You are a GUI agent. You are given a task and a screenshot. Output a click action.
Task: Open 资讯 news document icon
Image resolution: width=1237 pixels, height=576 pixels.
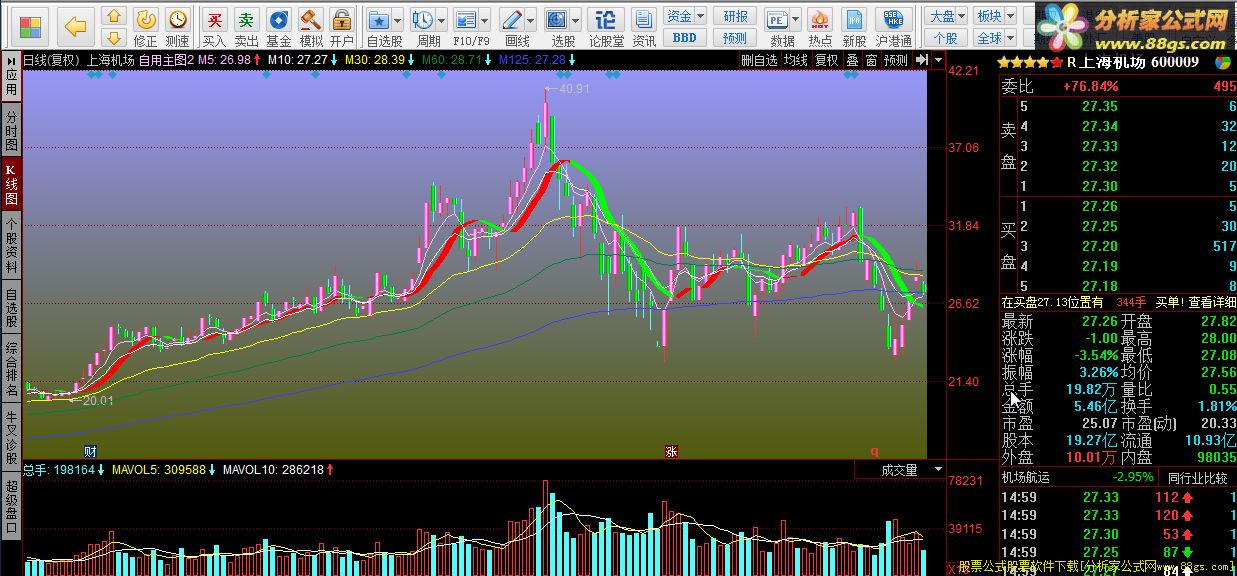(x=644, y=25)
